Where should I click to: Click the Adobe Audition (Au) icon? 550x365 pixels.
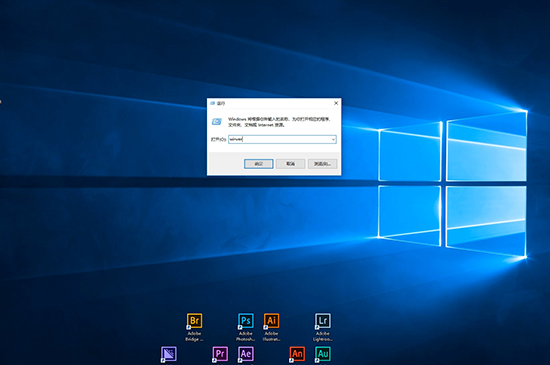[323, 354]
